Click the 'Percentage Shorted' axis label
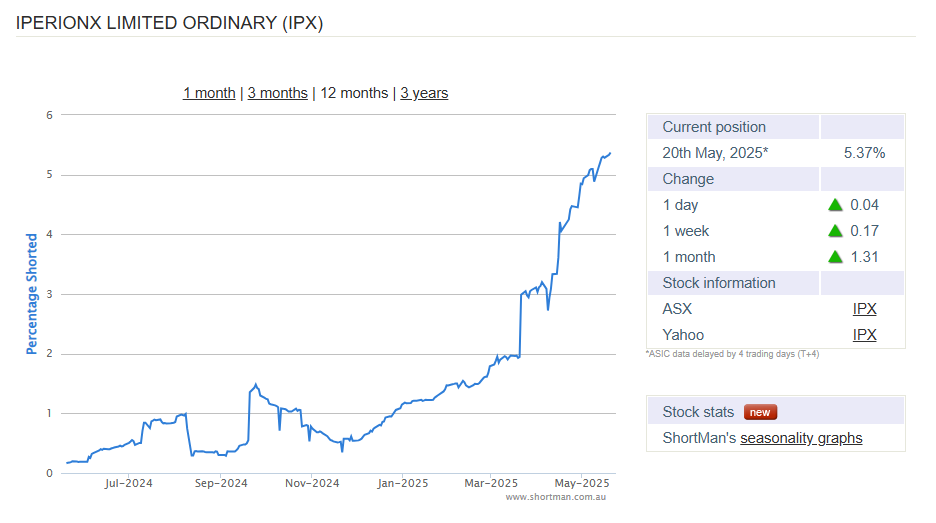 pos(32,294)
